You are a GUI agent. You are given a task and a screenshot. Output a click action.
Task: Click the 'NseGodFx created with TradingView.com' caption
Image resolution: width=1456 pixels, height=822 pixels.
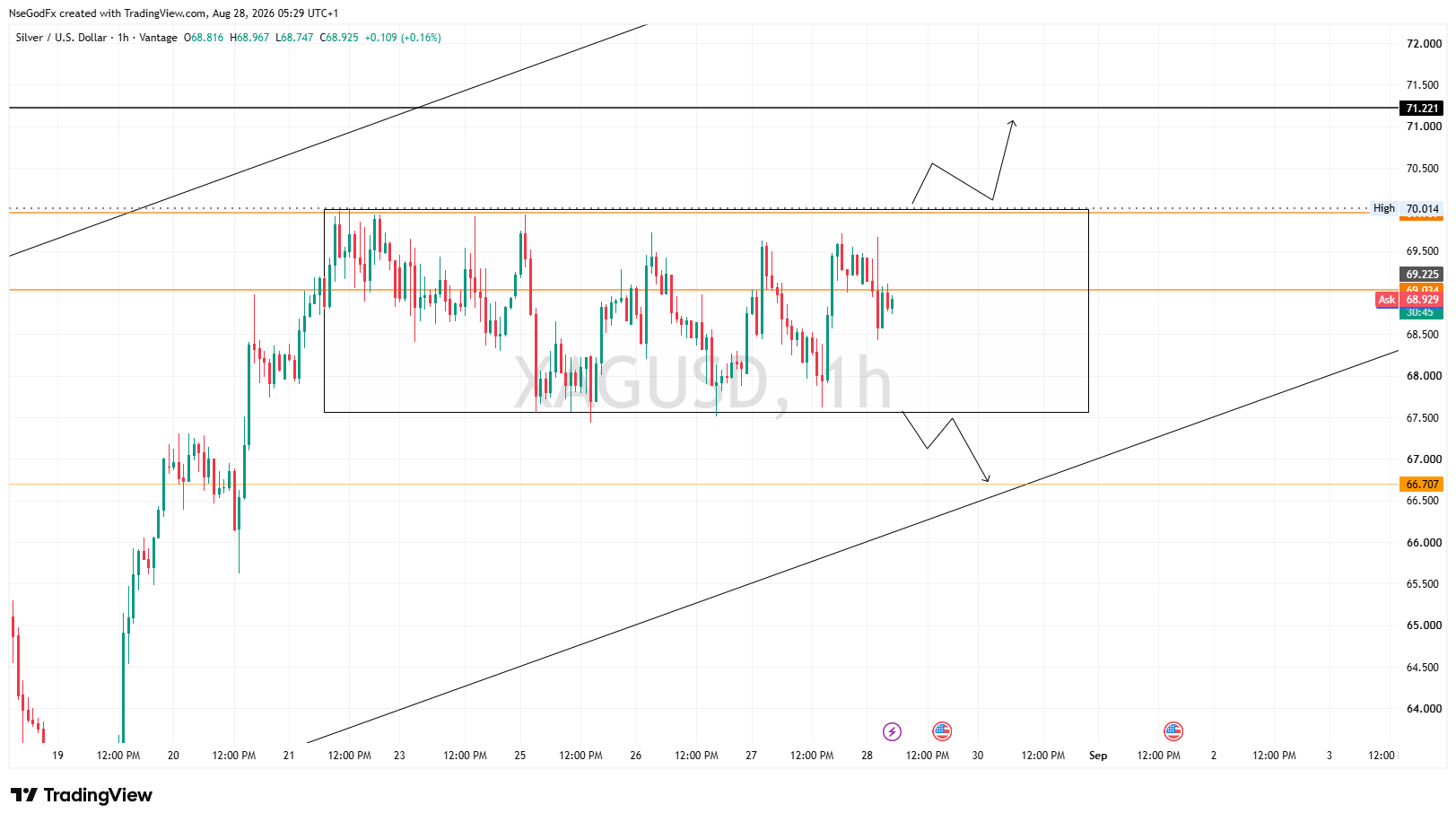108,13
